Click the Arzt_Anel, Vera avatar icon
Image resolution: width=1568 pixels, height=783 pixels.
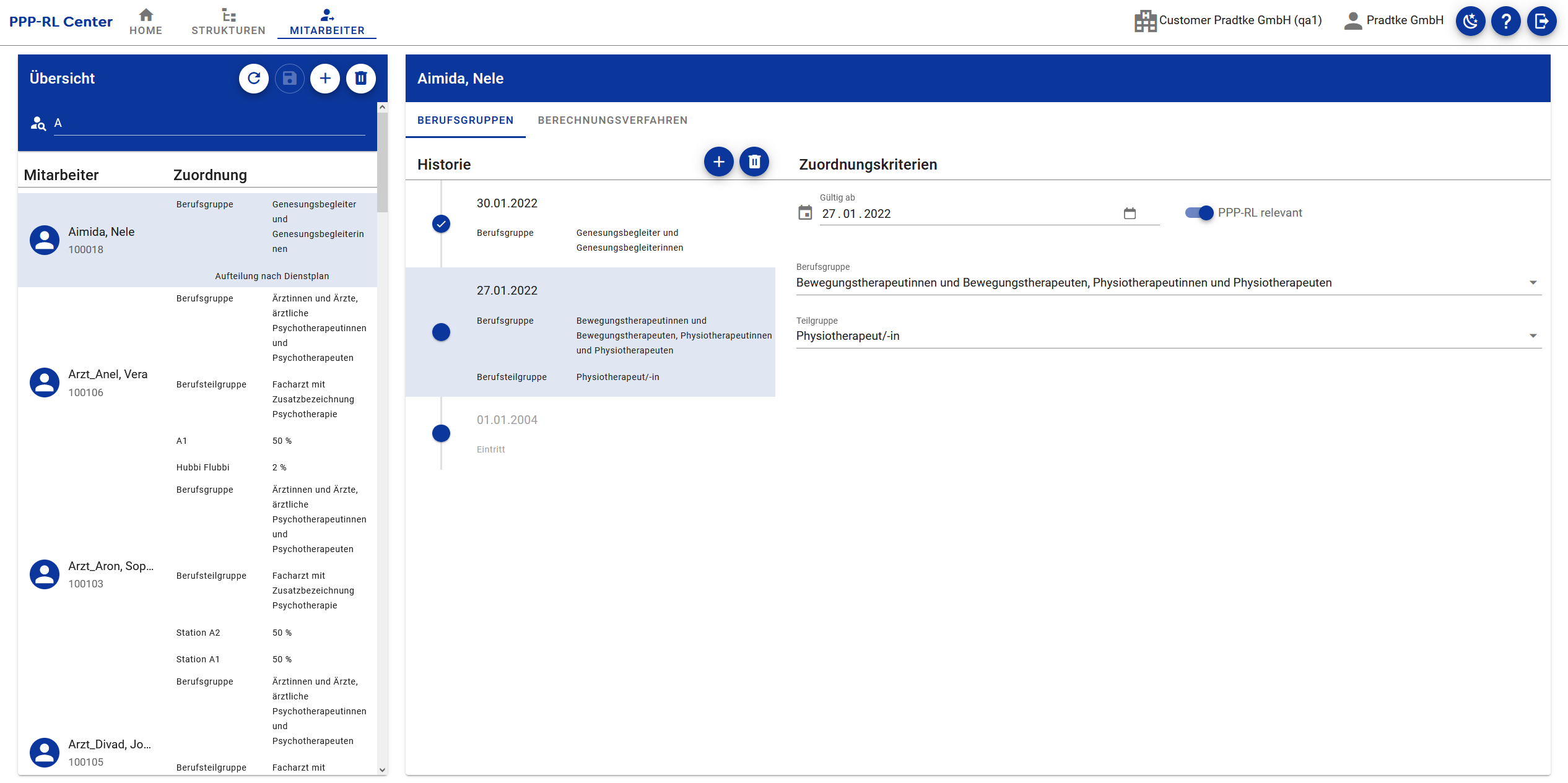click(x=45, y=383)
